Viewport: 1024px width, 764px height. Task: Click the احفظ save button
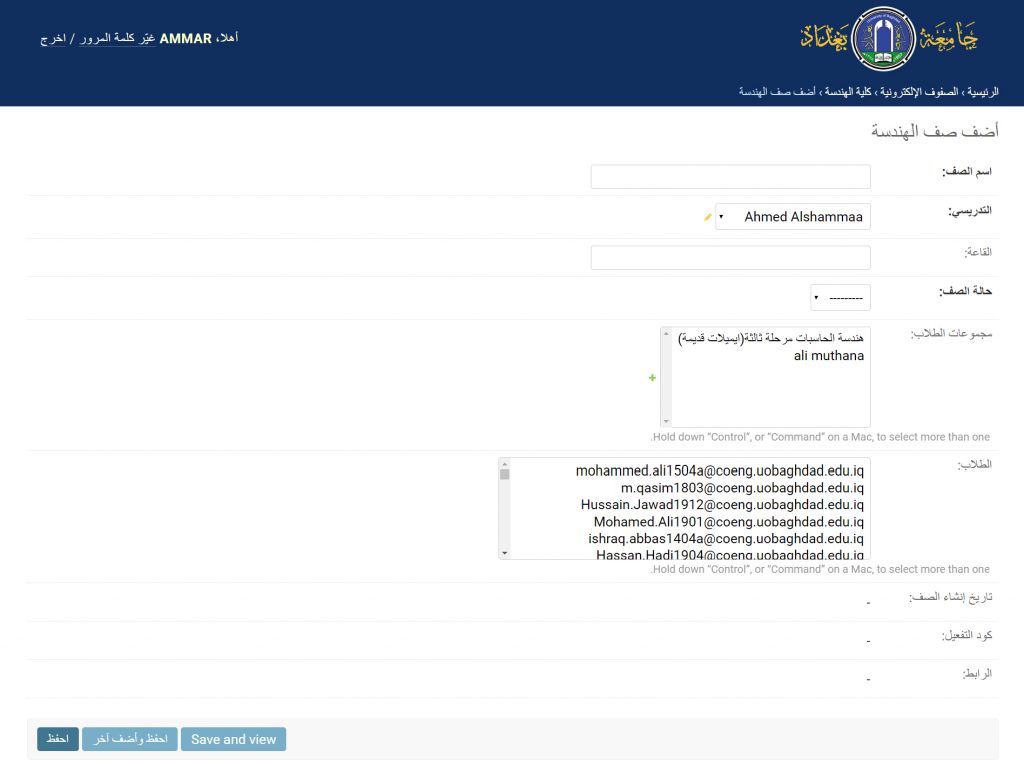(x=58, y=739)
